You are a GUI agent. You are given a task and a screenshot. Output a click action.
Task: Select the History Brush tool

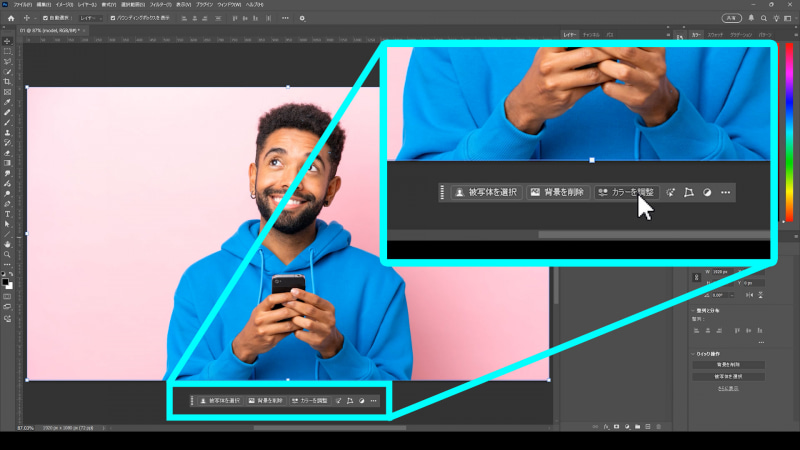tap(7, 143)
